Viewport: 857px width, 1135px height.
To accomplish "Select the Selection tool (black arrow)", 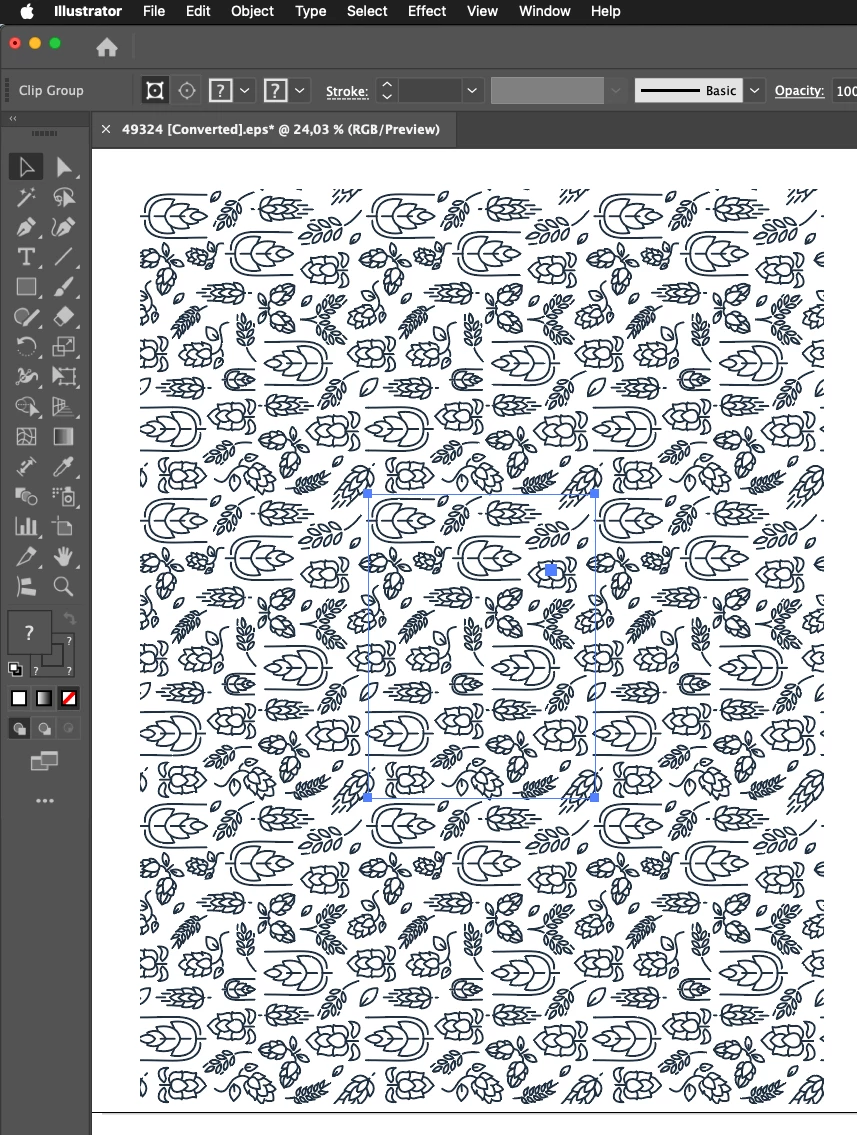I will pos(26,167).
